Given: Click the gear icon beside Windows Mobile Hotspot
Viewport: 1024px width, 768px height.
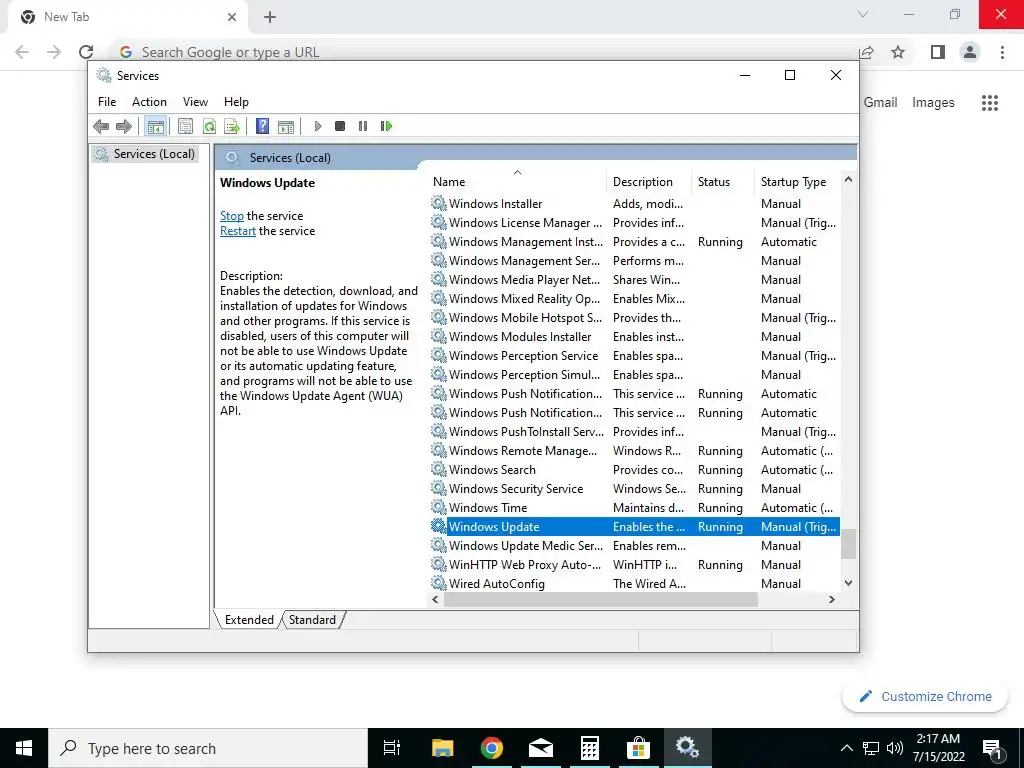Looking at the screenshot, I should coord(439,317).
